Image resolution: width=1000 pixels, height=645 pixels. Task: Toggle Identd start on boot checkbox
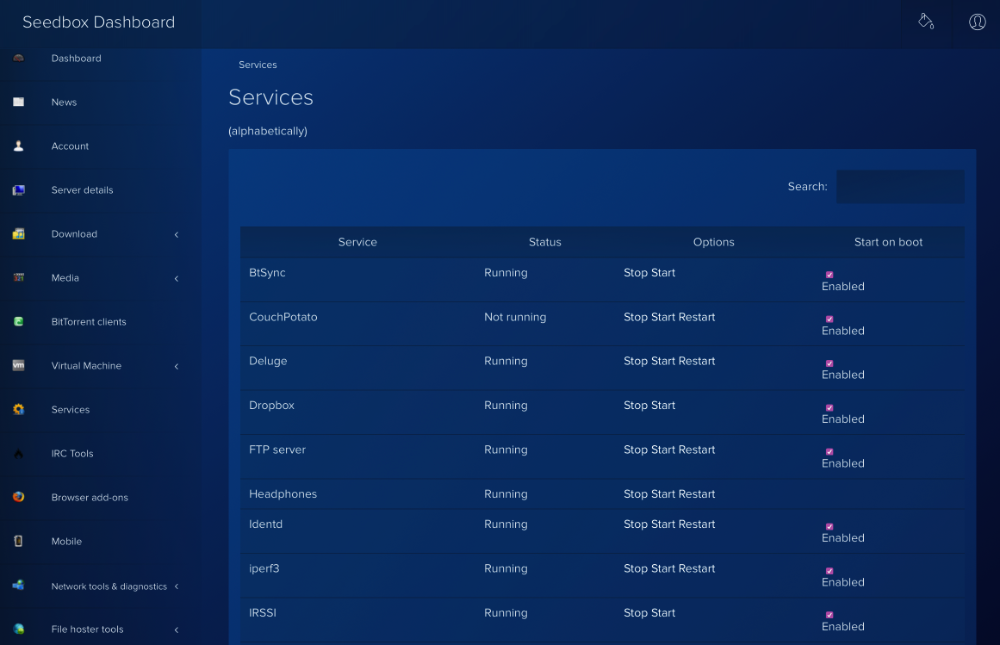(830, 527)
